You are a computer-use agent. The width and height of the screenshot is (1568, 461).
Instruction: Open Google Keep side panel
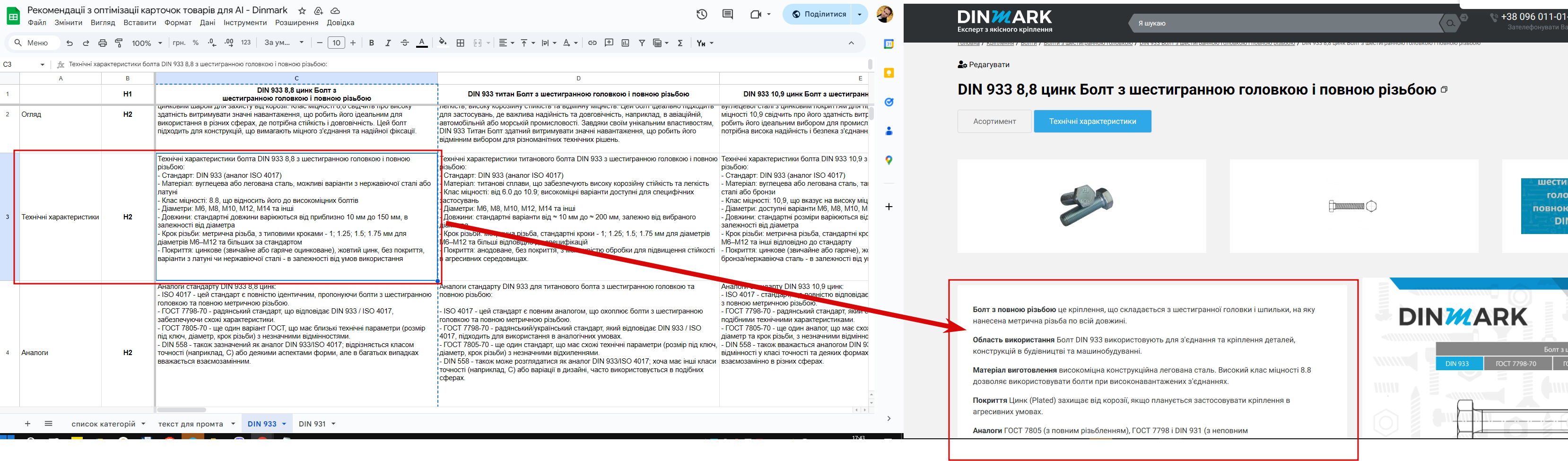[x=889, y=73]
